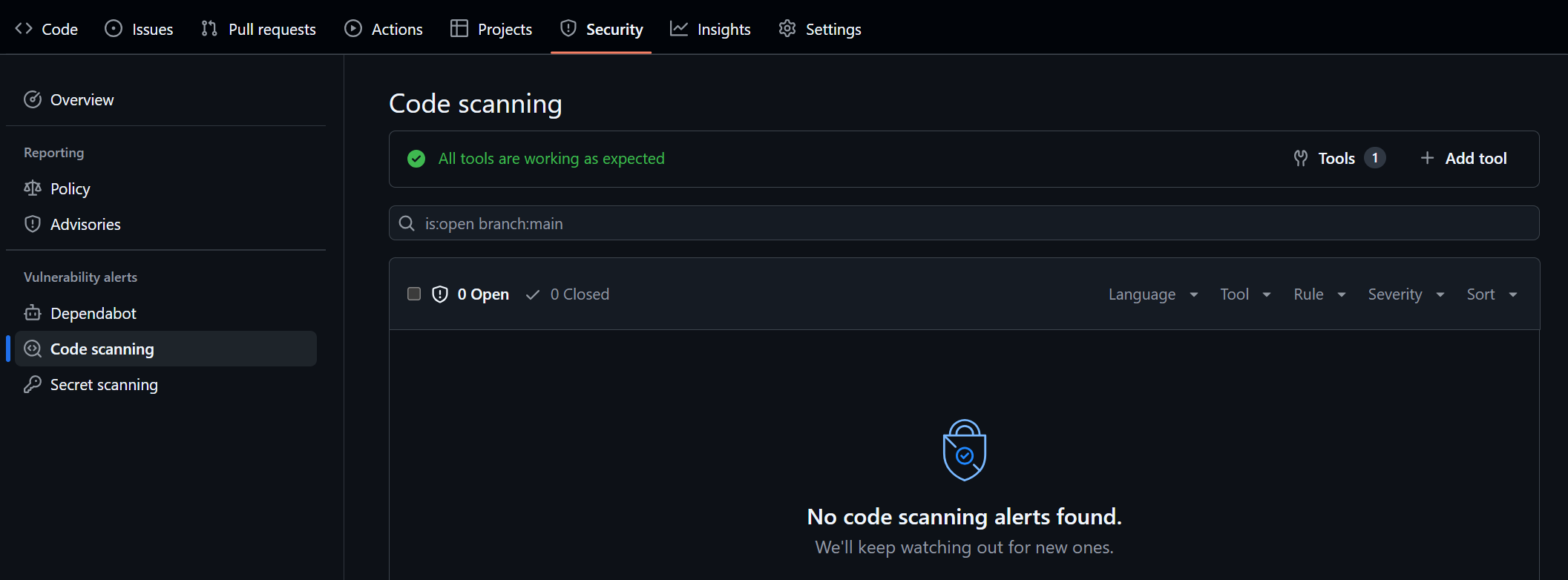This screenshot has height=580, width=1568.
Task: Click the green check status icon
Action: 416,159
